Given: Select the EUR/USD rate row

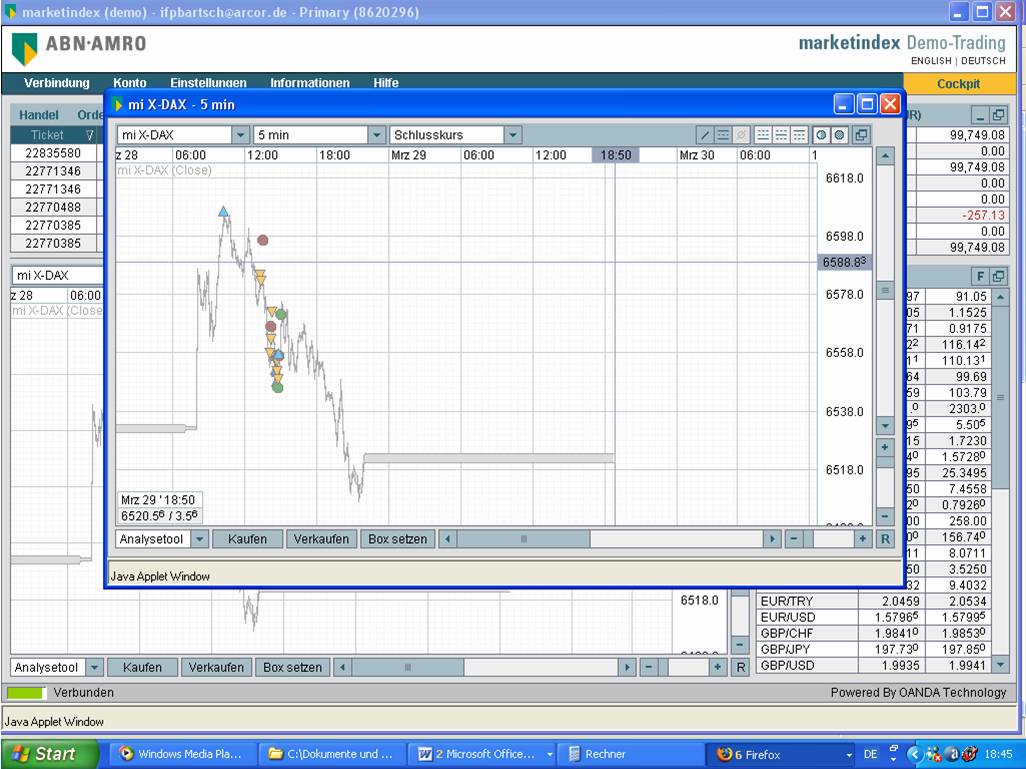Looking at the screenshot, I should coord(874,617).
